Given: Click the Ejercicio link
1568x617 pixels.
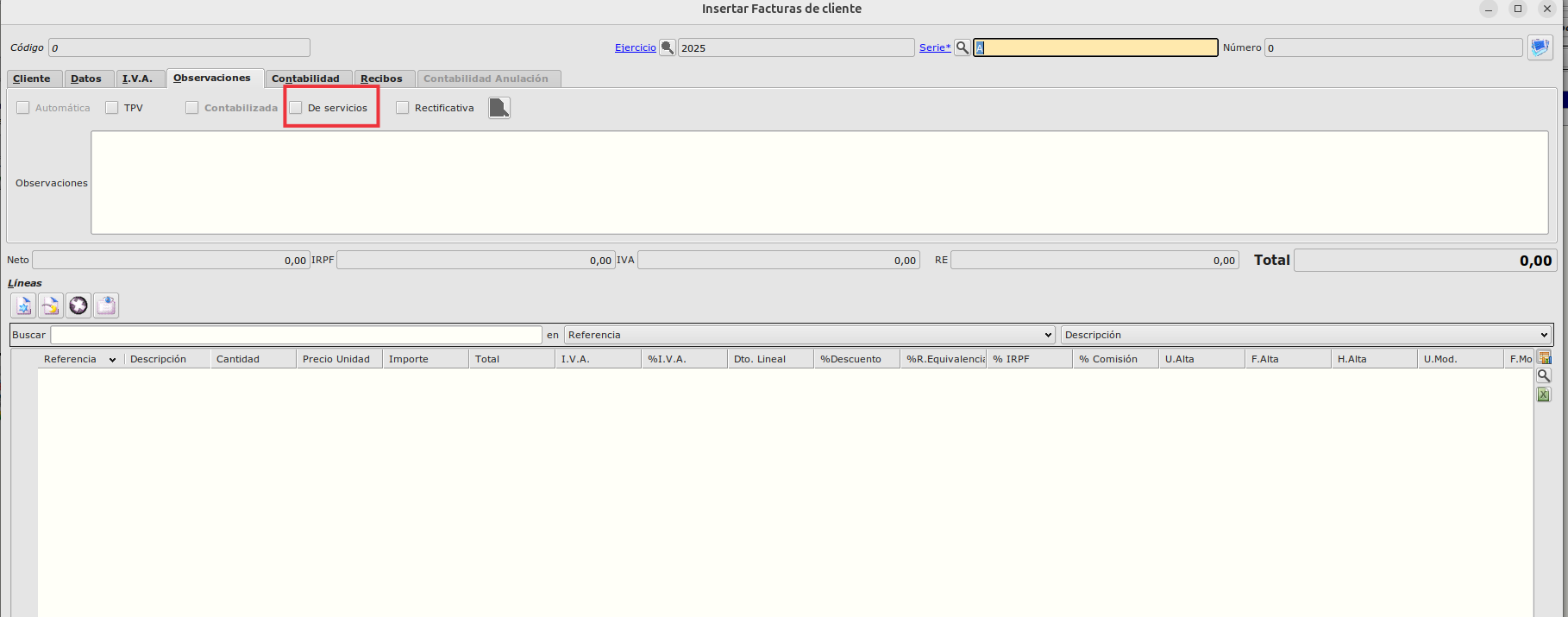Looking at the screenshot, I should tap(635, 47).
